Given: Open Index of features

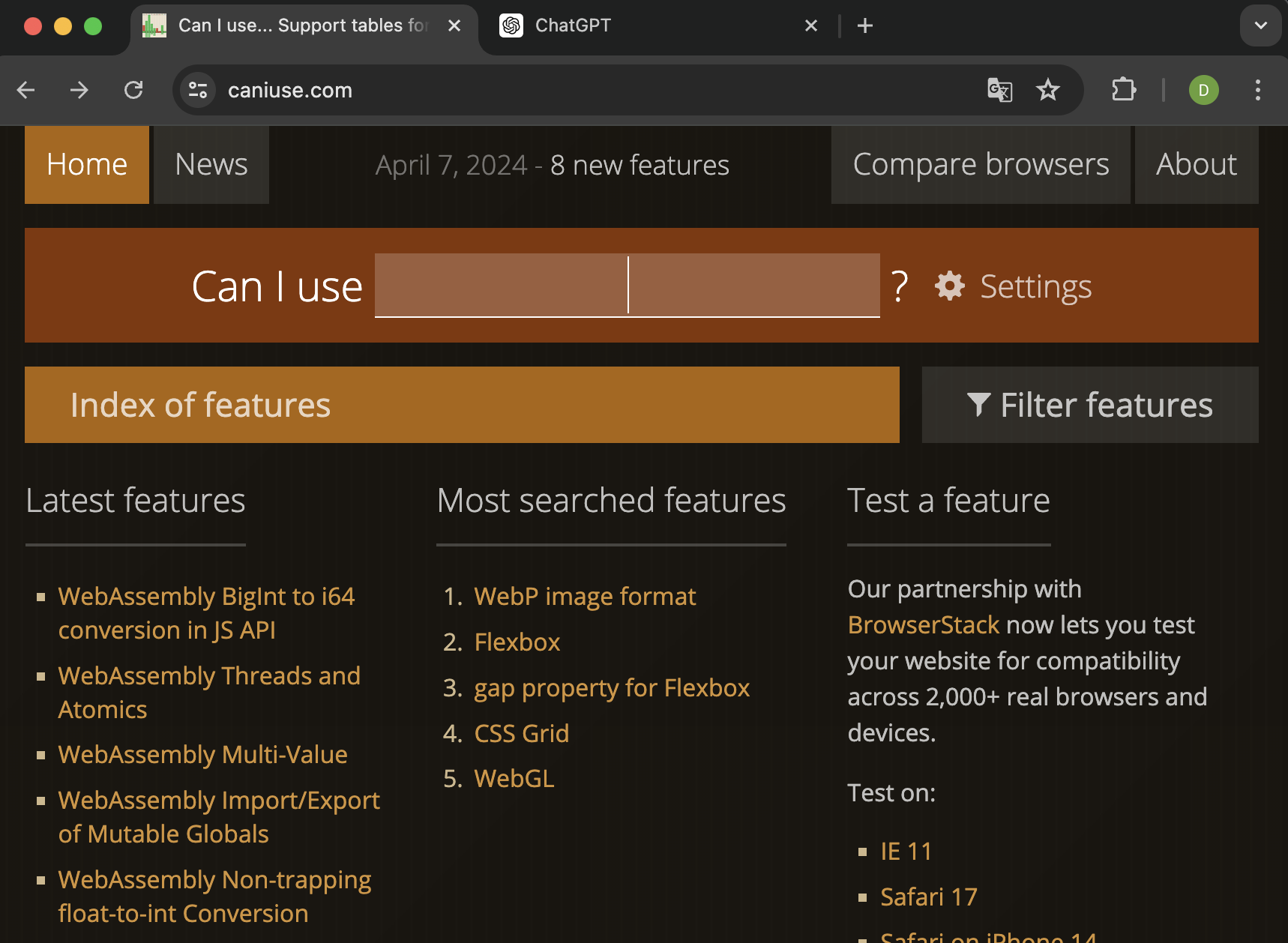Looking at the screenshot, I should 462,405.
